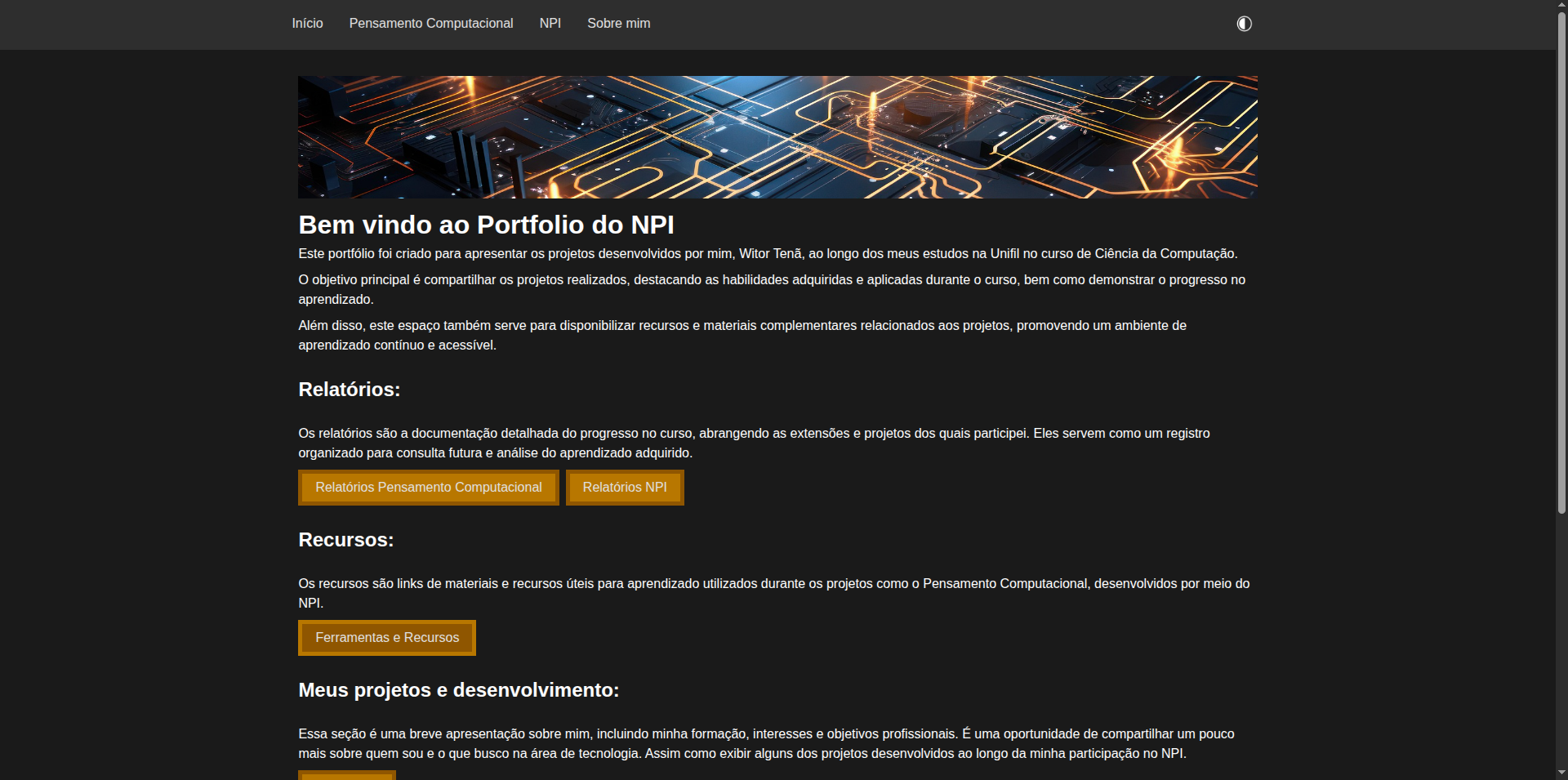Click the circuit board banner image
1568x780 pixels.
(777, 137)
